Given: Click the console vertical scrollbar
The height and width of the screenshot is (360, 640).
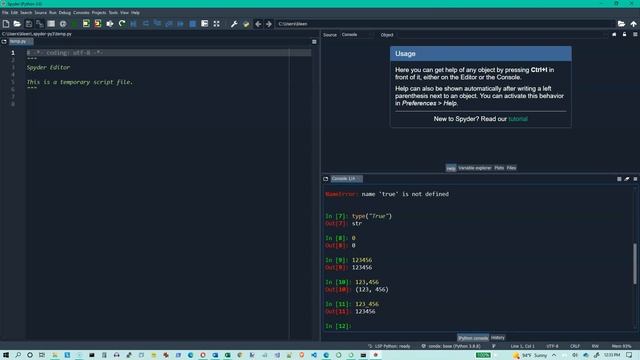Looking at the screenshot, I should click(635, 263).
